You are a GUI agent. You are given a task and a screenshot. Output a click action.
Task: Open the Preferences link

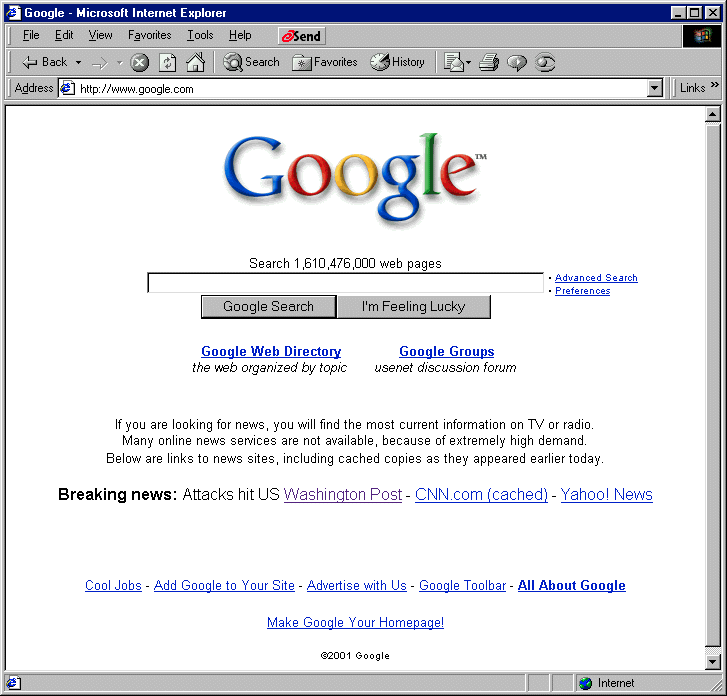tap(582, 291)
